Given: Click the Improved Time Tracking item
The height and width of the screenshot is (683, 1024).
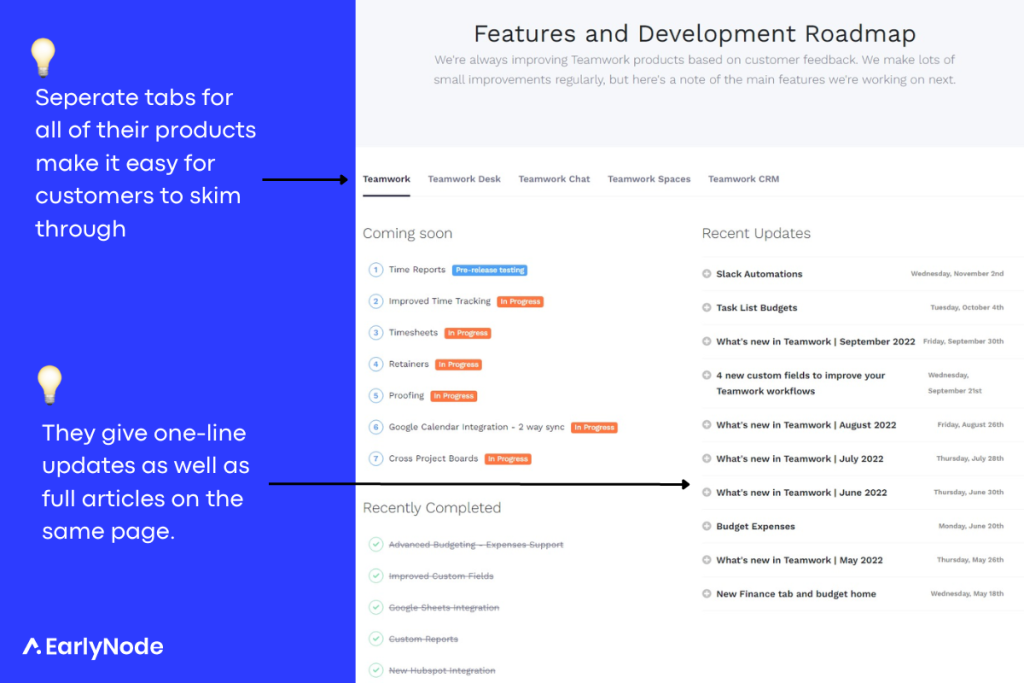Looking at the screenshot, I should (440, 301).
